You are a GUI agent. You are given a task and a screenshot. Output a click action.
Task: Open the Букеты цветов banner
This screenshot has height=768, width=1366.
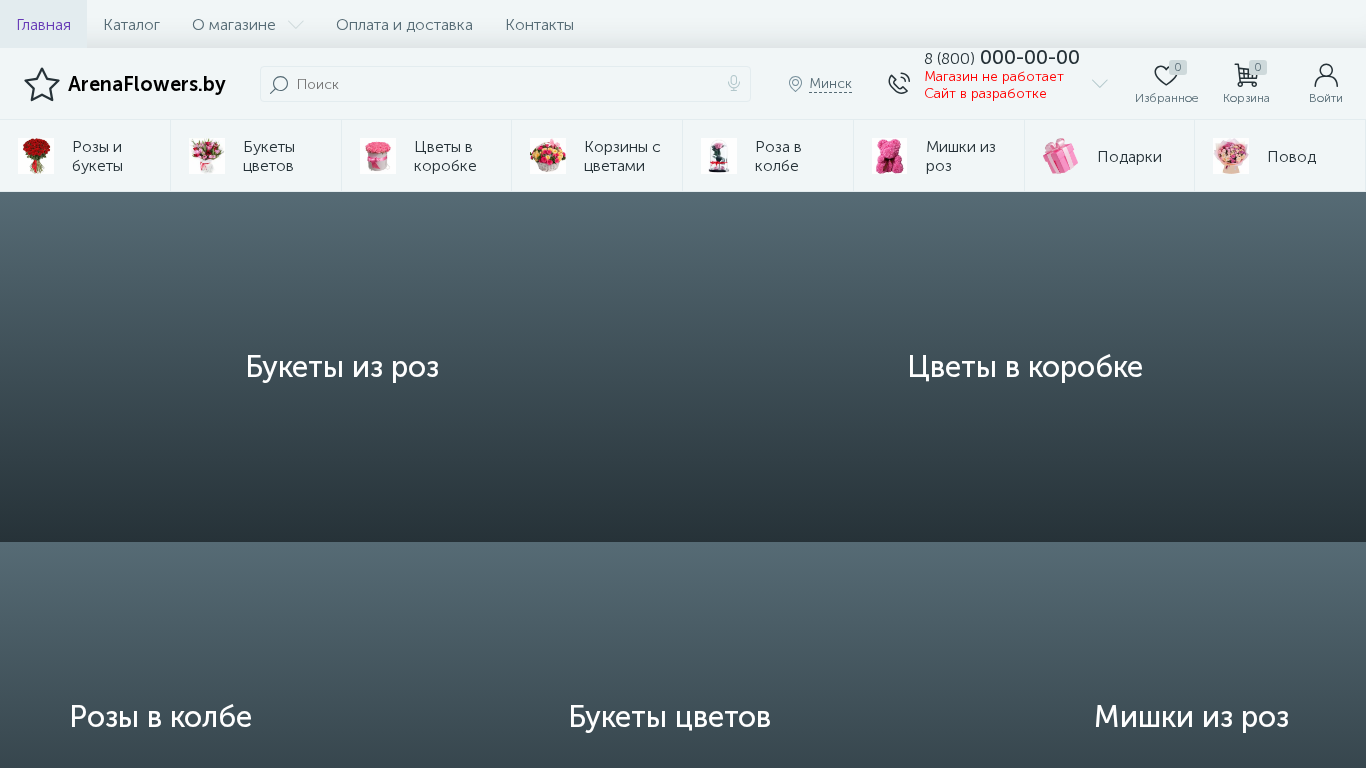click(669, 717)
